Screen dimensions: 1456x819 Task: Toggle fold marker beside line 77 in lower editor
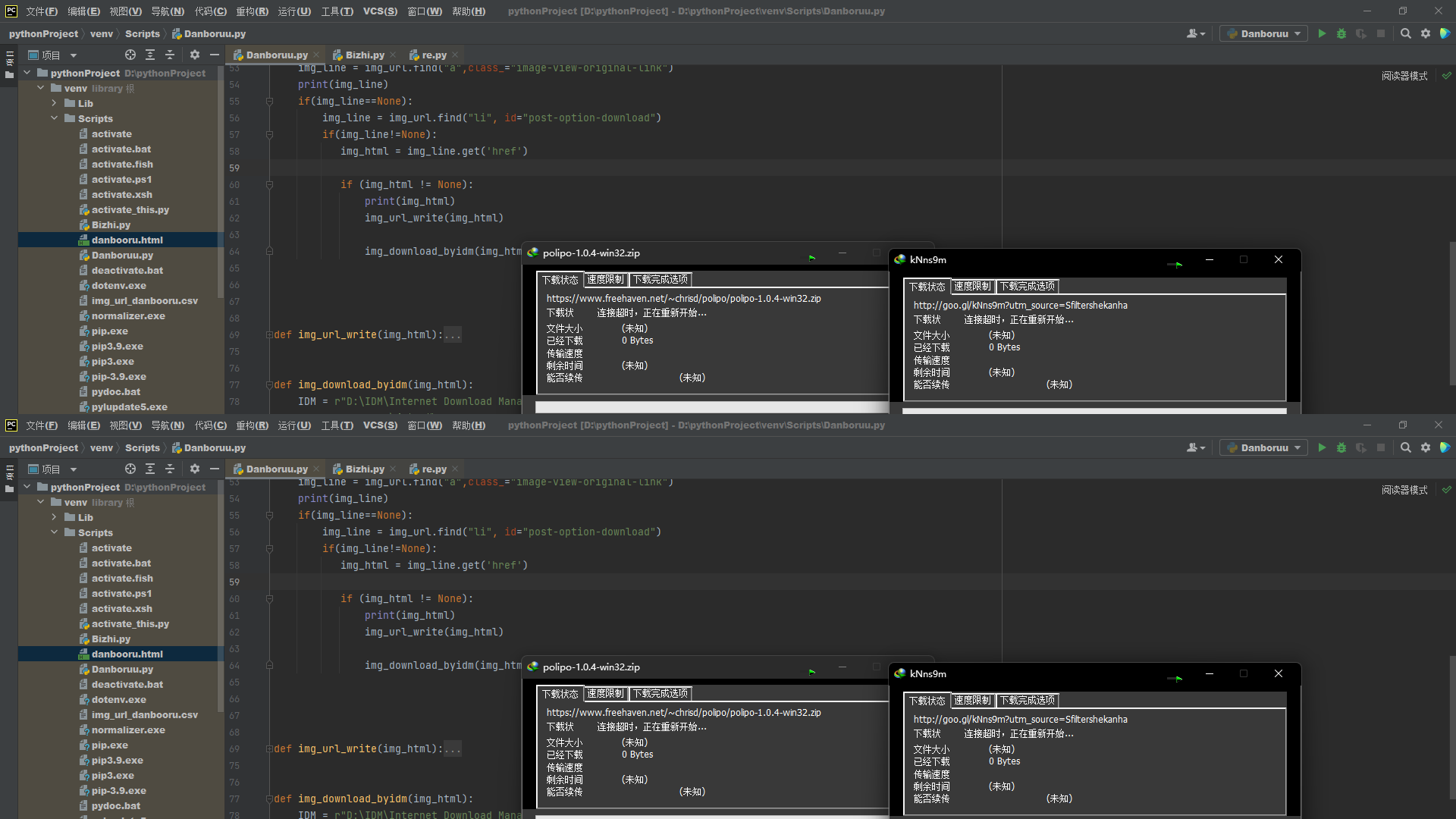[269, 799]
